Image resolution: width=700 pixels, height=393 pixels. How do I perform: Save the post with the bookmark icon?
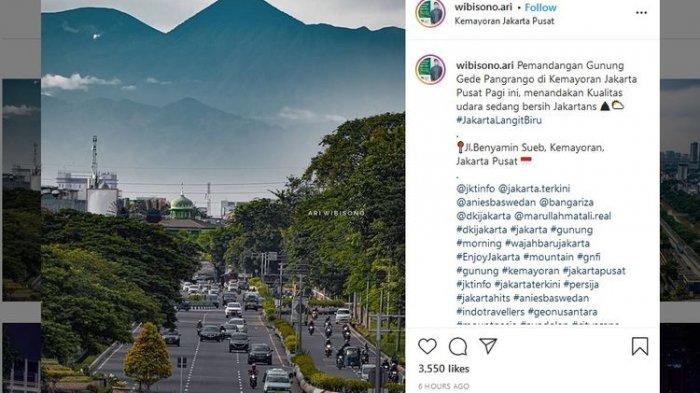coord(640,346)
